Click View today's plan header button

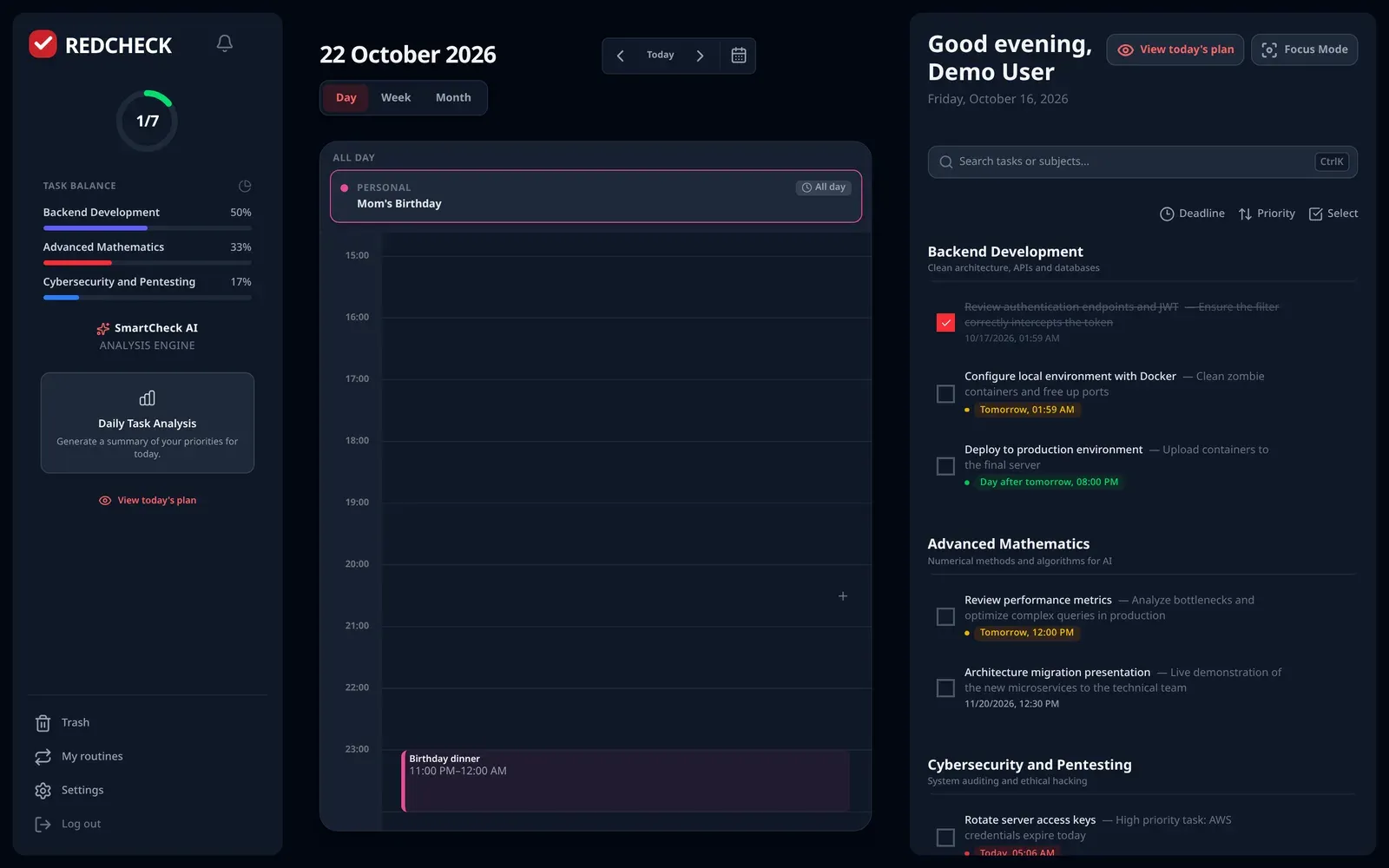[x=1175, y=49]
